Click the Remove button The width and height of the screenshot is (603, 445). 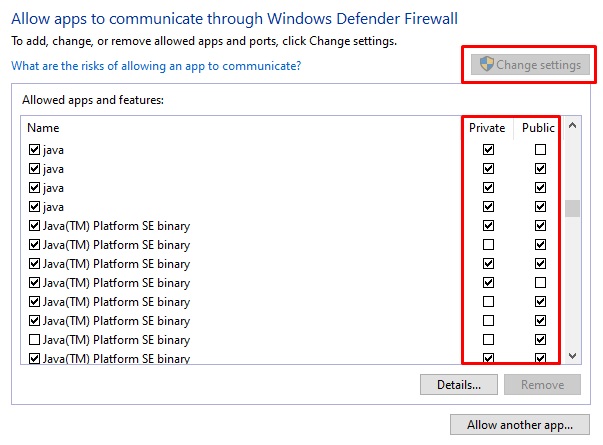[542, 384]
